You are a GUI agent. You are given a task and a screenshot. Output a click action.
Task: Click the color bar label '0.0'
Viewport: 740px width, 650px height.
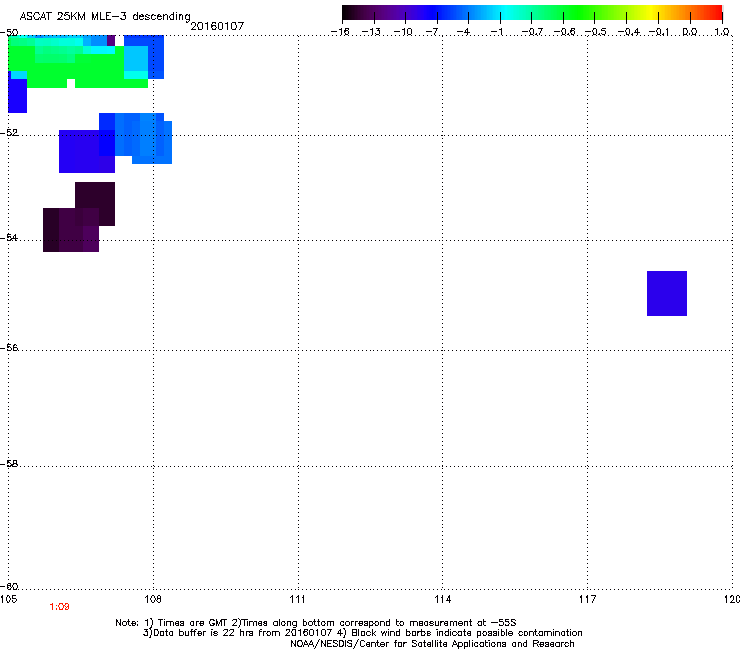point(690,32)
